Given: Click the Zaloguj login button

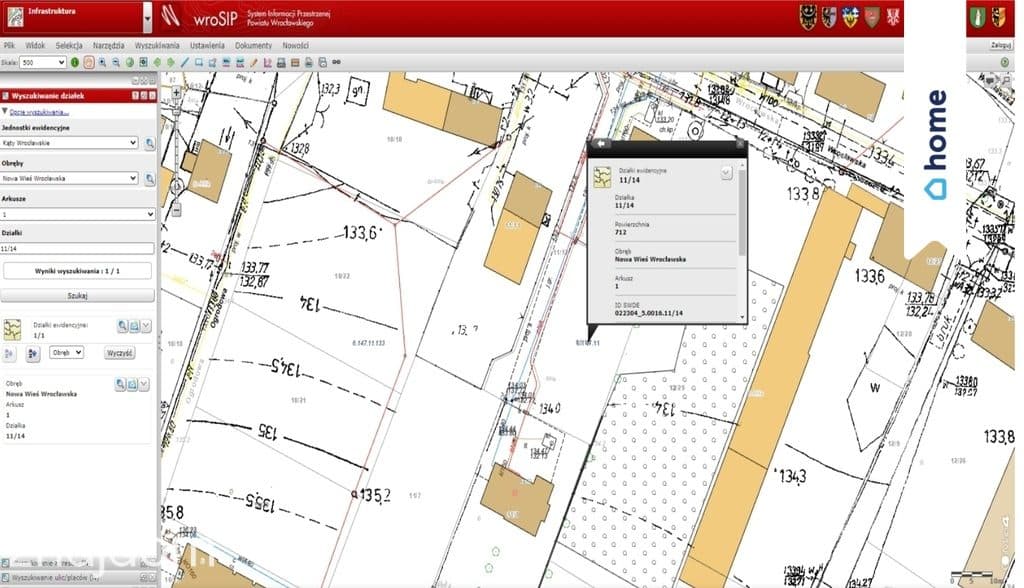Looking at the screenshot, I should 1001,46.
